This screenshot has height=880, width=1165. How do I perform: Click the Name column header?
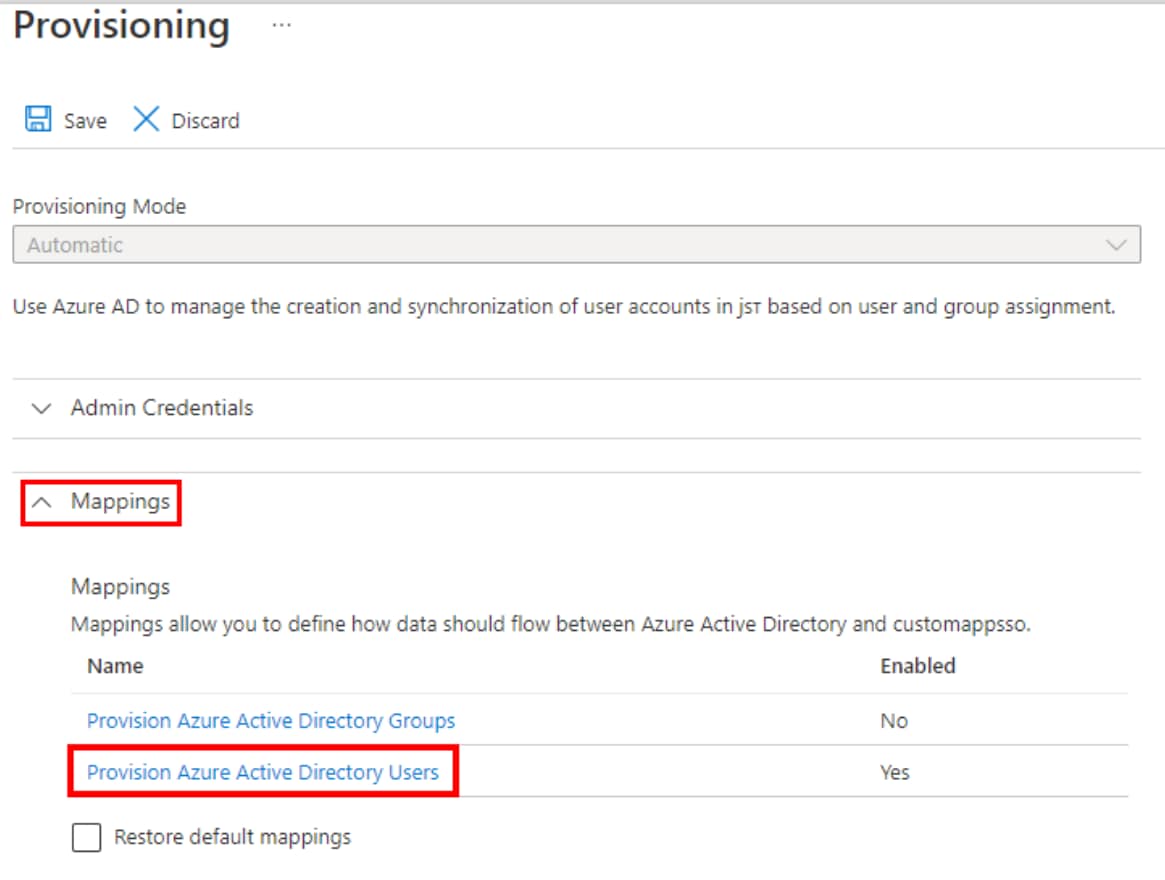coord(115,666)
